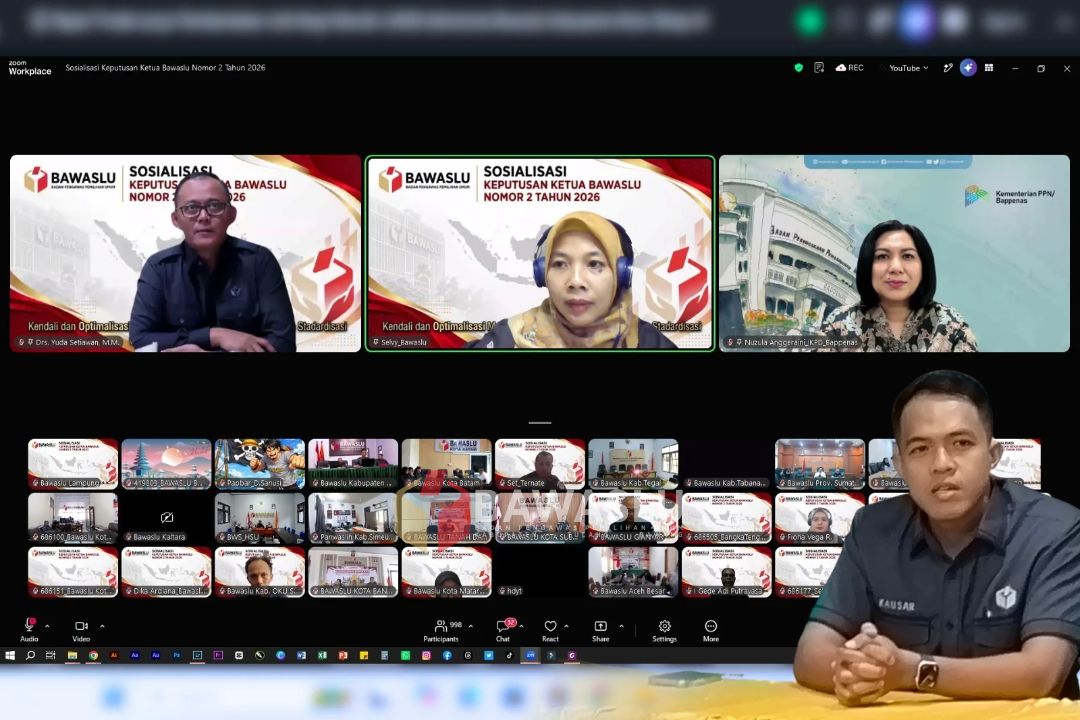The image size is (1080, 720).
Task: Open the YouTube live stream dropdown
Action: click(x=908, y=68)
